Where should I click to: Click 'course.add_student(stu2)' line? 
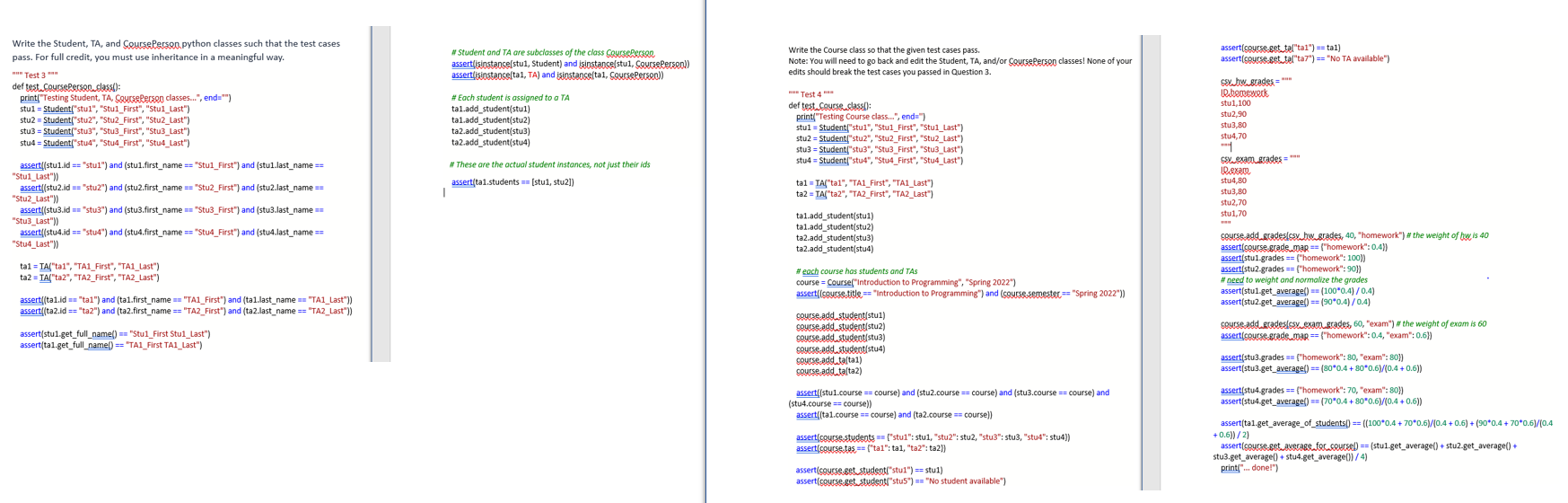click(x=841, y=326)
